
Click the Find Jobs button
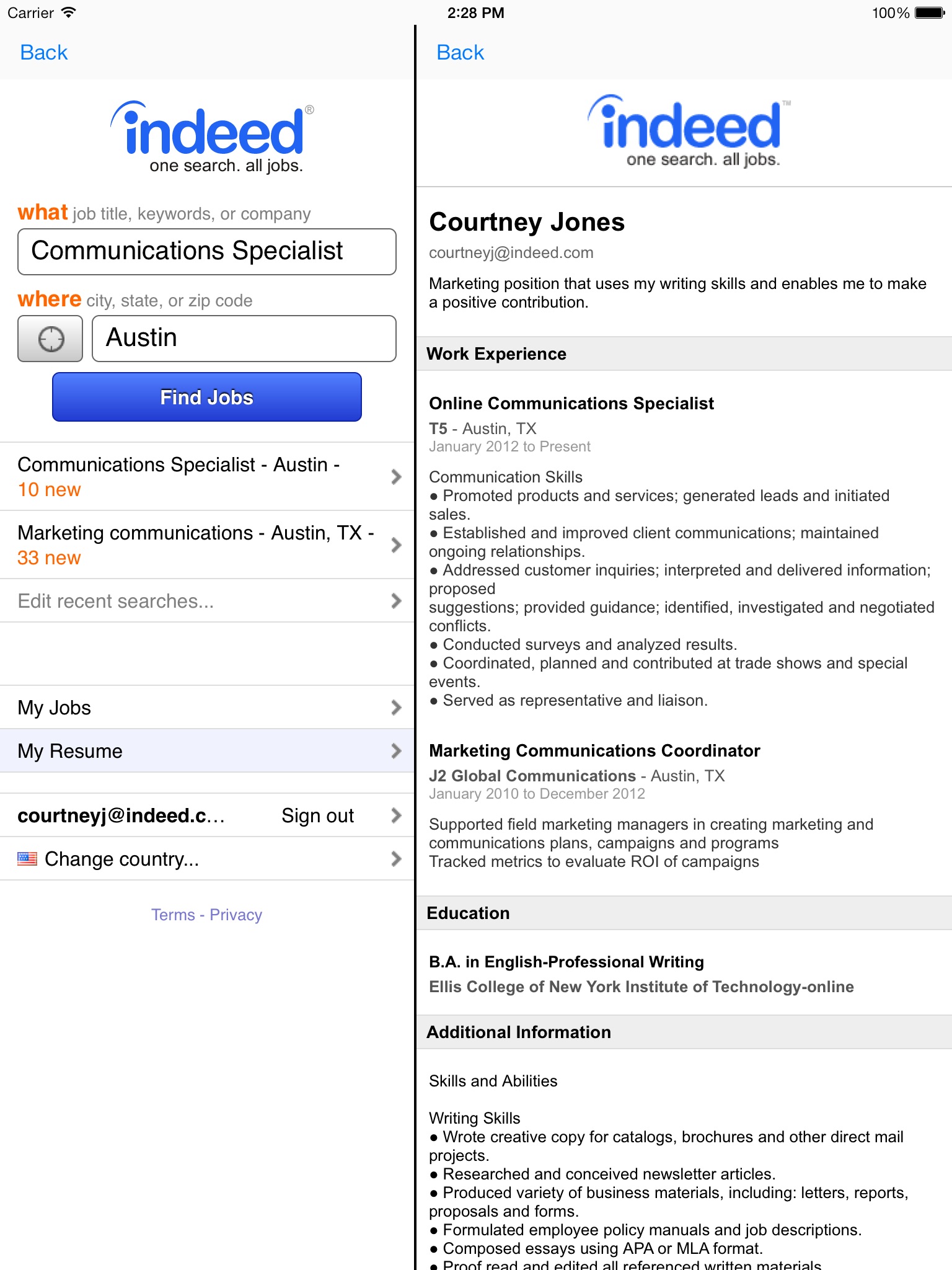[207, 397]
